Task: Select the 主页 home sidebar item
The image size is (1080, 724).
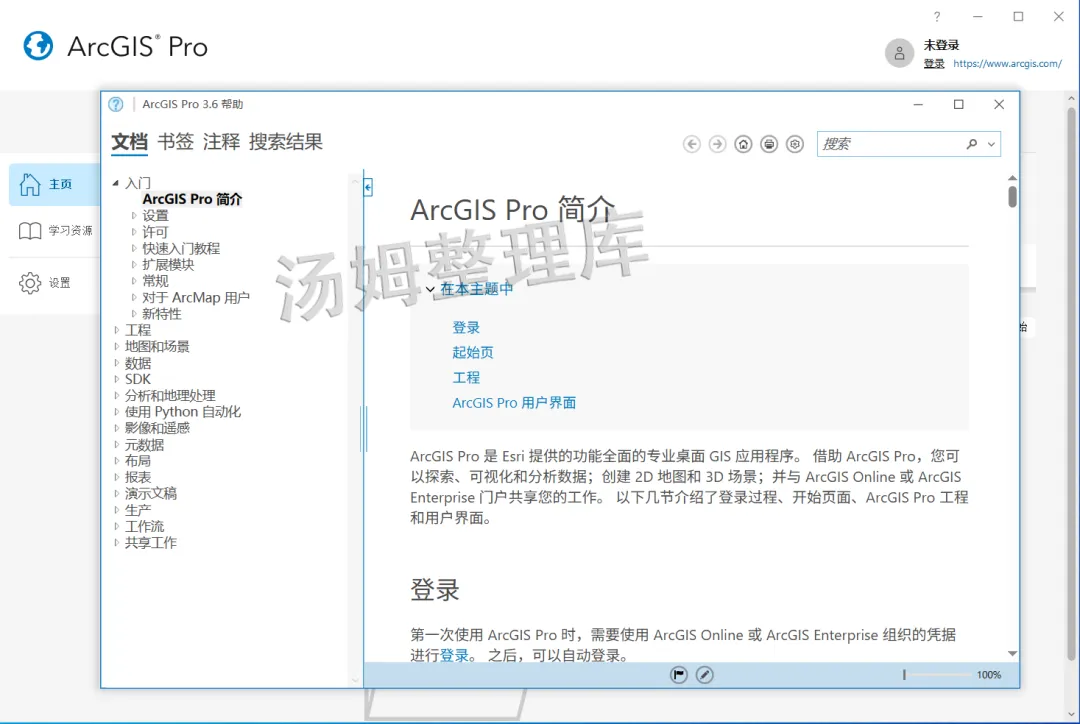Action: [x=54, y=184]
